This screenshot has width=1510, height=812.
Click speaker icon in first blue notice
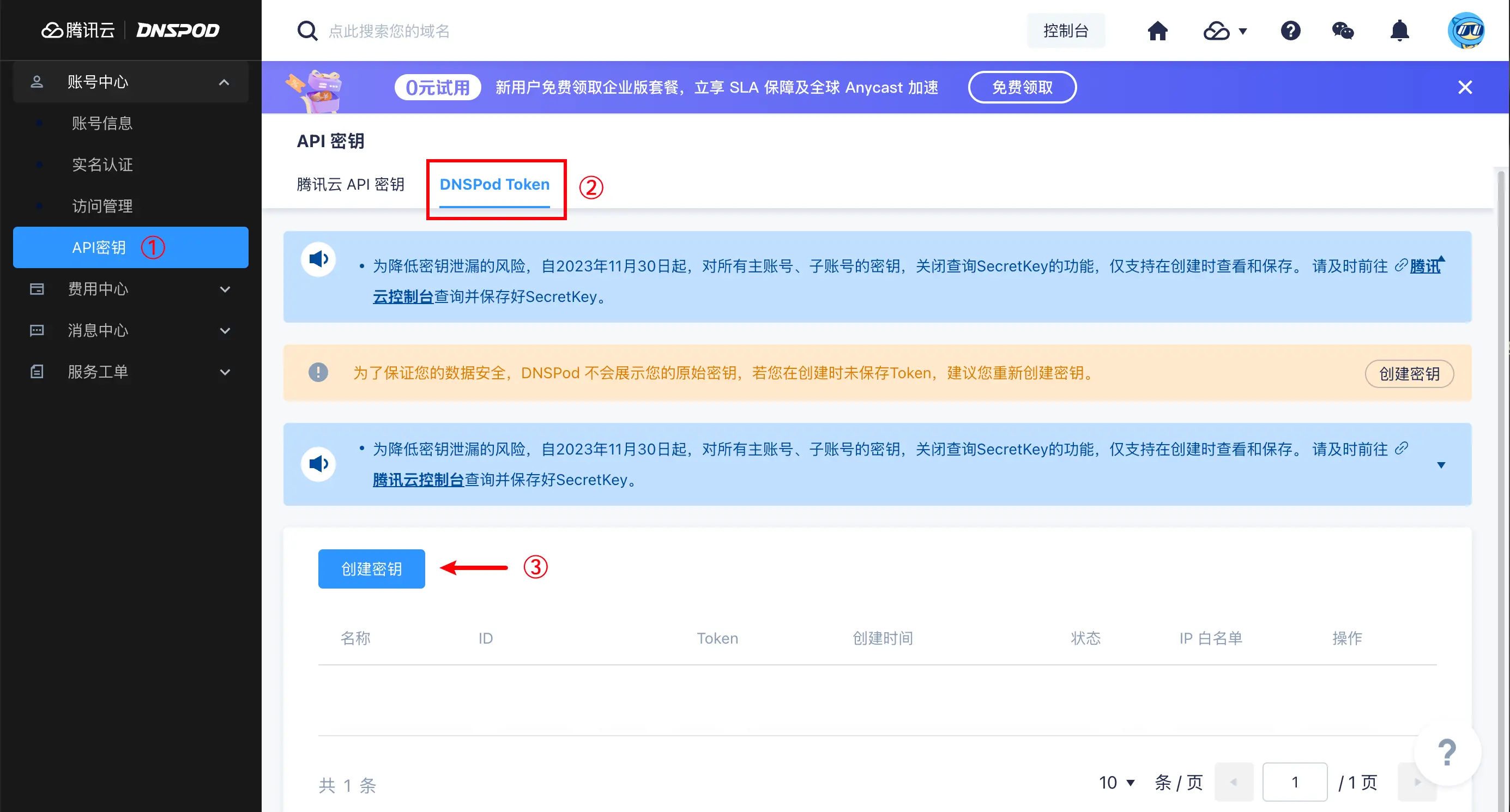318,259
